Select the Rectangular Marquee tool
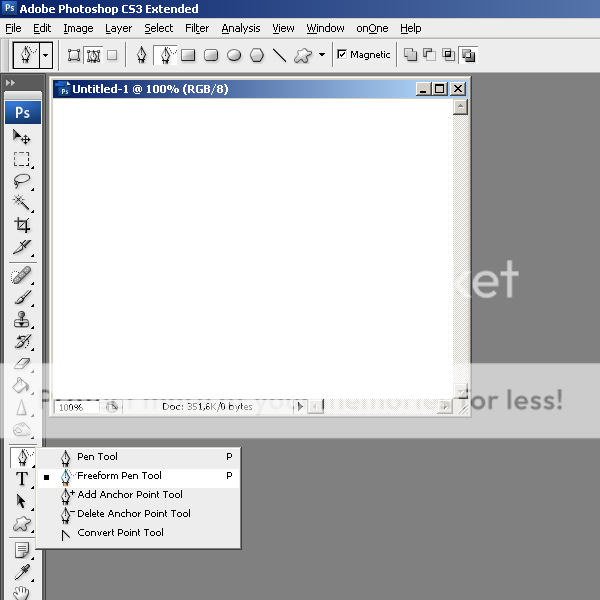Image resolution: width=600 pixels, height=600 pixels. coord(21,159)
